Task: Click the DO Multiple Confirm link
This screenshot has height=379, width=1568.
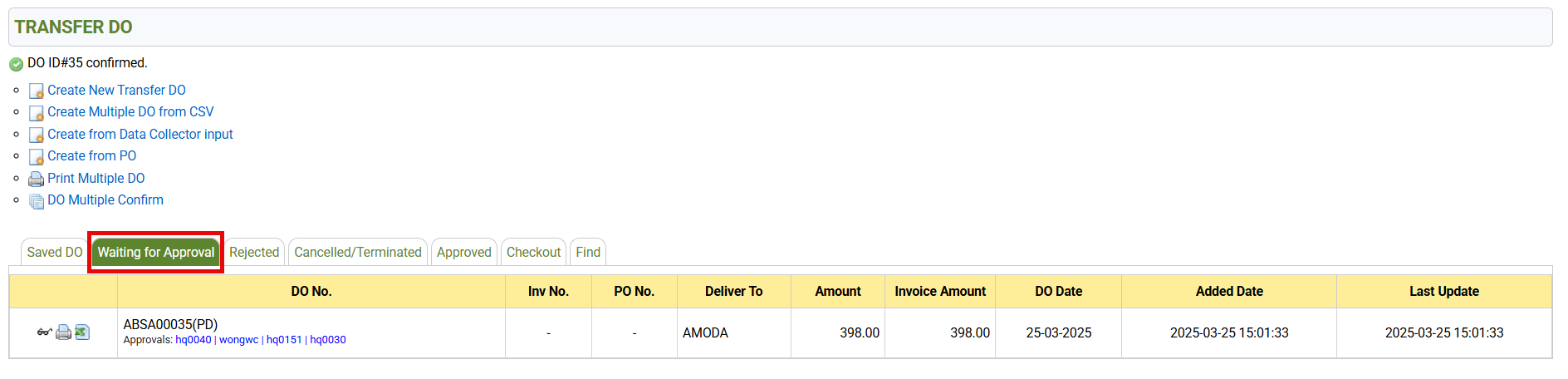Action: 105,199
